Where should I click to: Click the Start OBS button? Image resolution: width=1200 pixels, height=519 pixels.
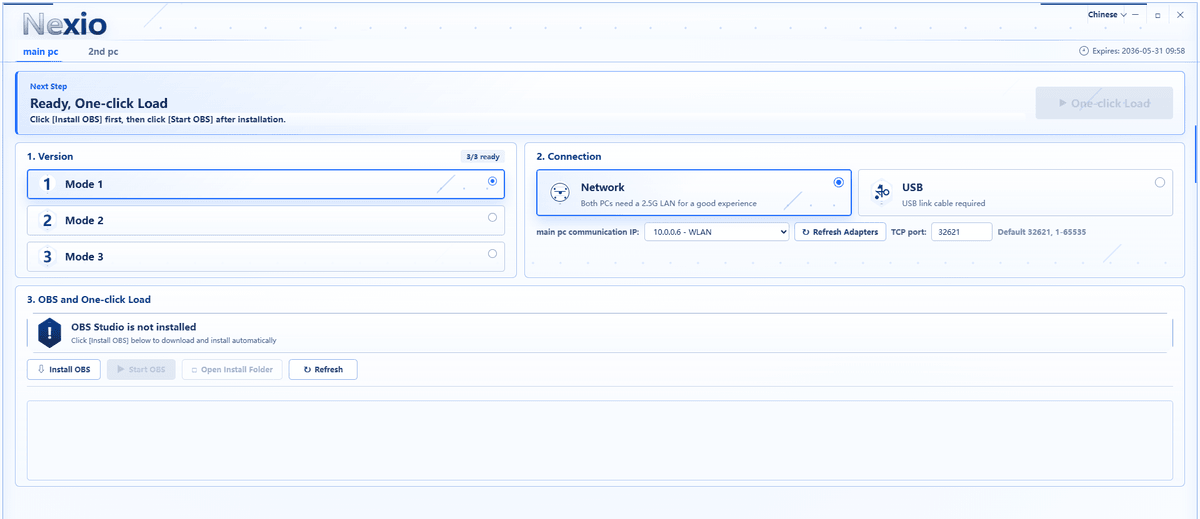[x=141, y=369]
